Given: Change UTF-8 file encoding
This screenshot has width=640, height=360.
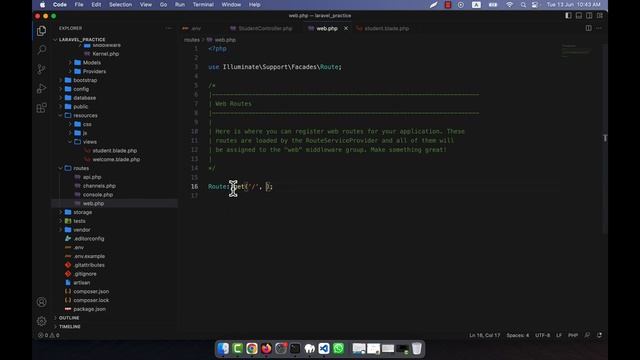Looking at the screenshot, I should [542, 335].
